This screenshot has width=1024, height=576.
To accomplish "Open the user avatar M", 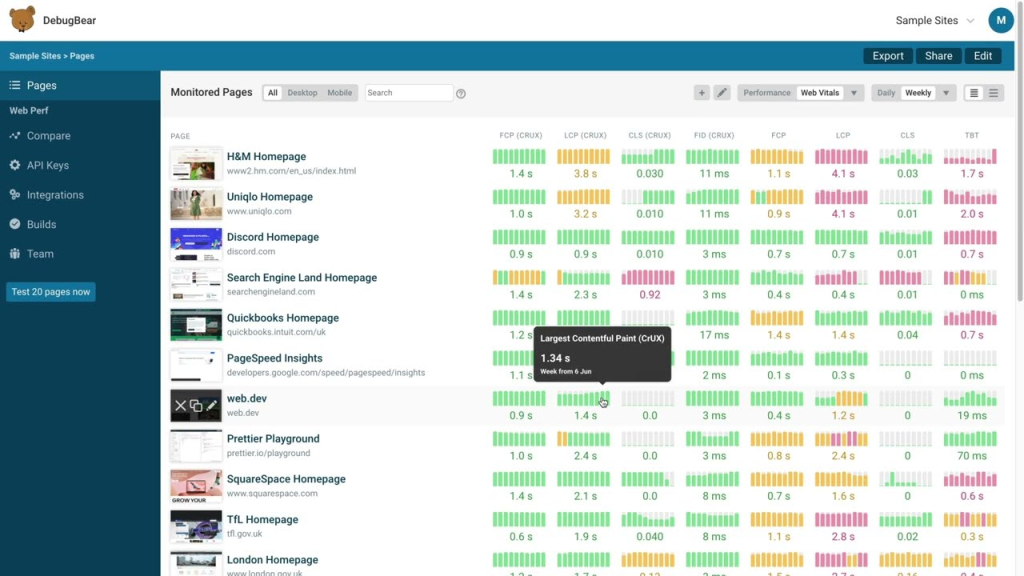I will pyautogui.click(x=1000, y=20).
